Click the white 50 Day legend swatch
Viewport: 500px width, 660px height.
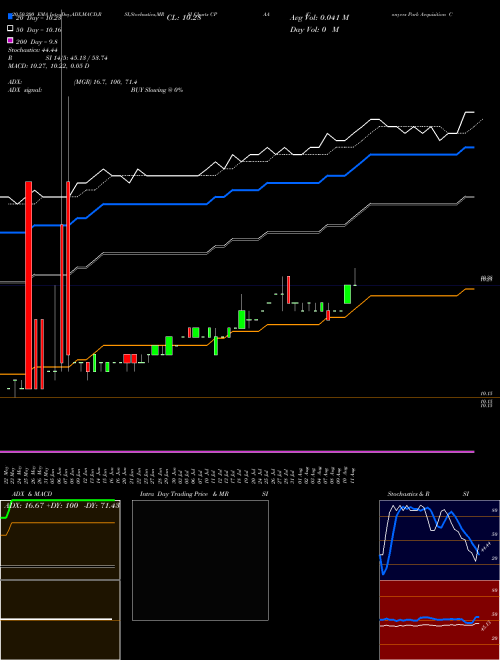[11, 29]
